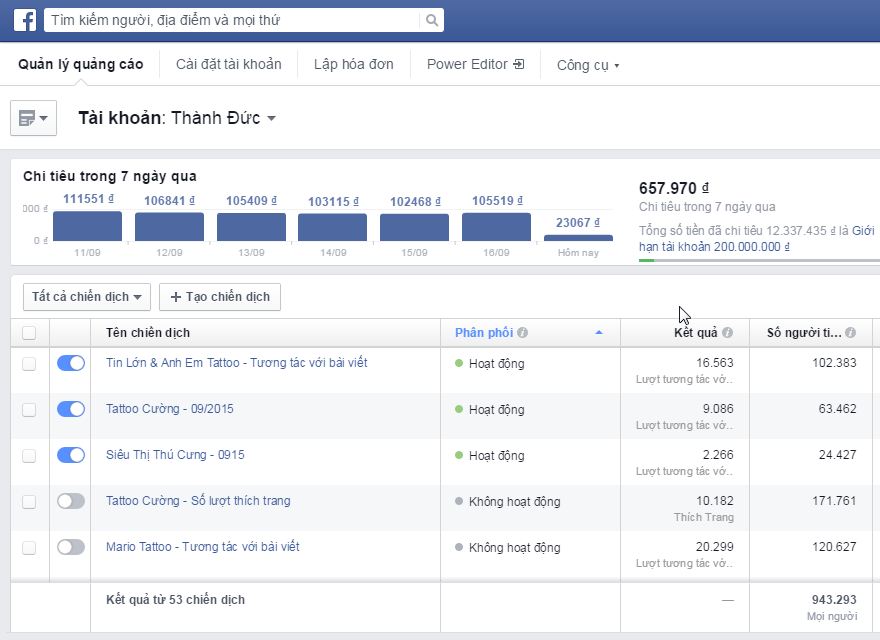Viewport: 880px width, 640px height.
Task: Click the info icon next to Phân phối
Action: [x=522, y=332]
